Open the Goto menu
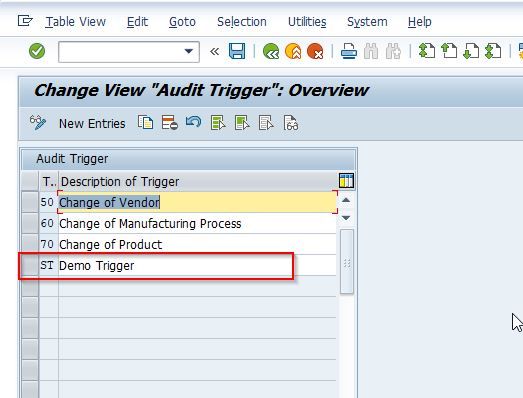The width and height of the screenshot is (523, 398). 182,22
